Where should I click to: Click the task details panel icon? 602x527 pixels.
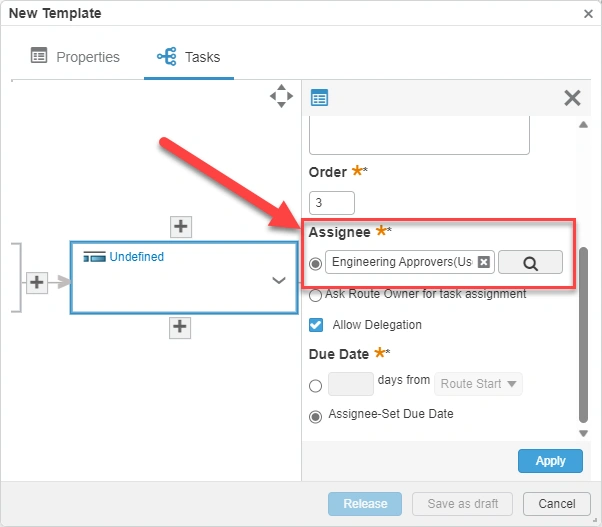320,98
